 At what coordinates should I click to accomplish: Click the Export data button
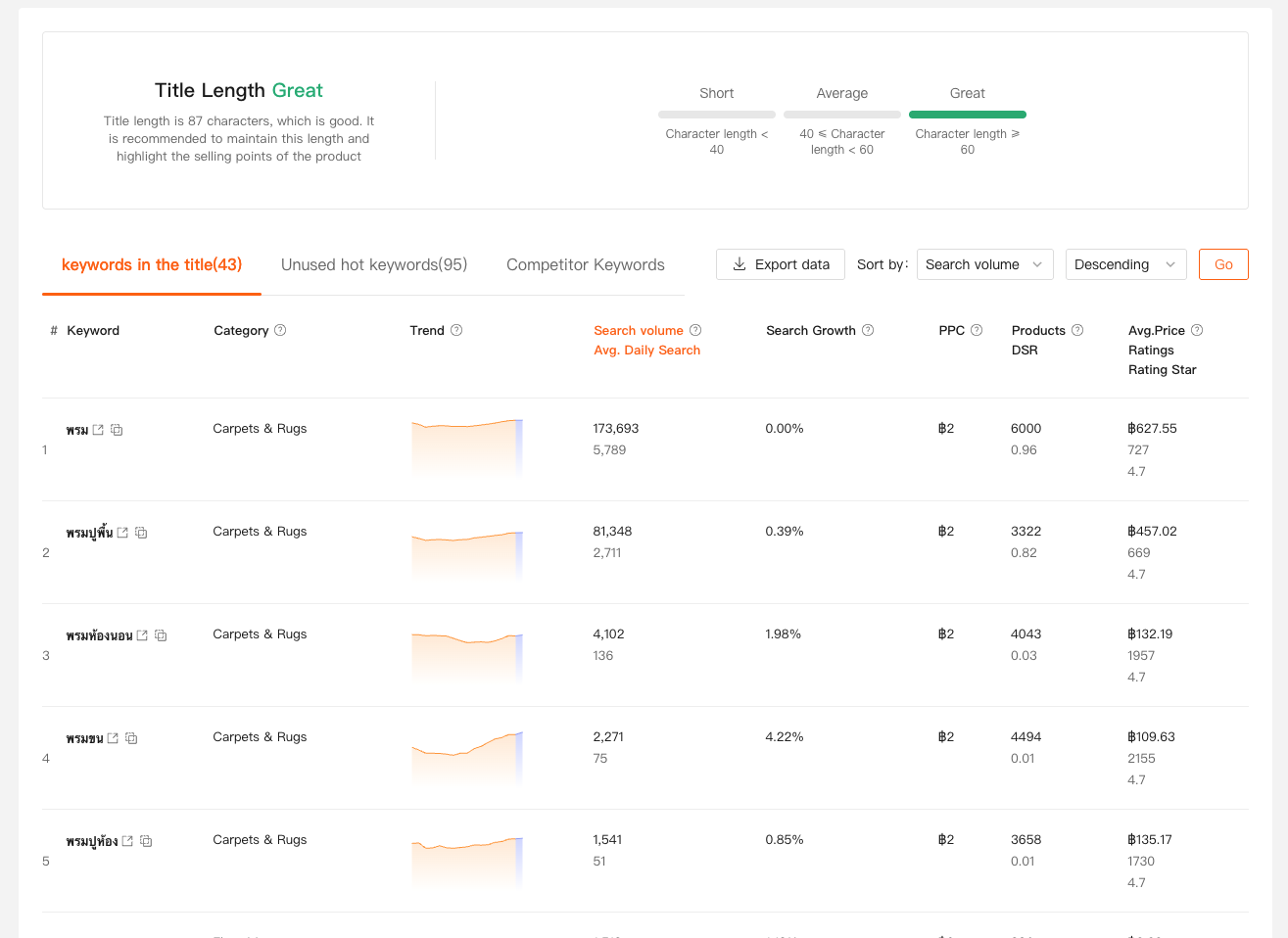tap(781, 264)
